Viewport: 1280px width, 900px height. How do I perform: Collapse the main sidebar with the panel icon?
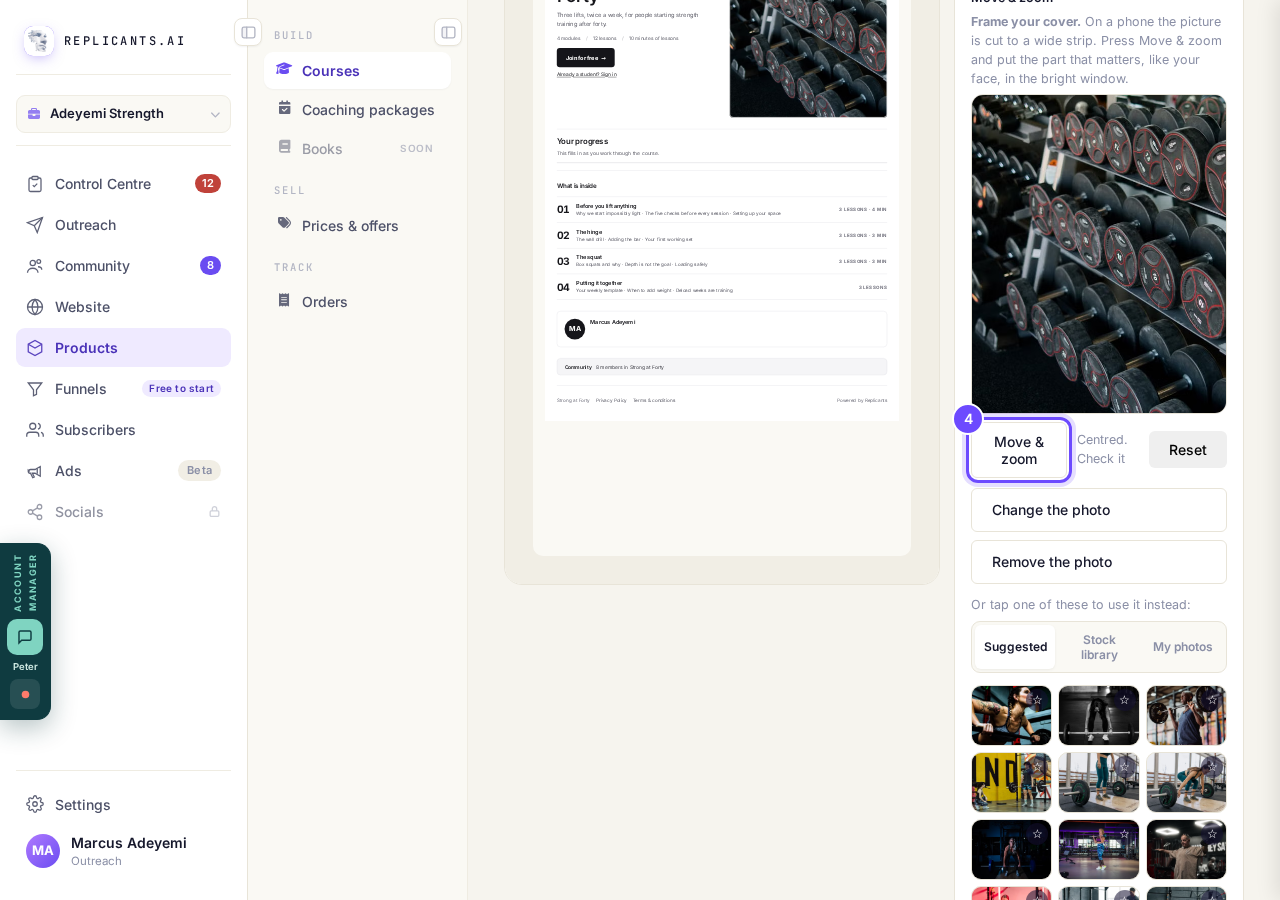pos(248,32)
